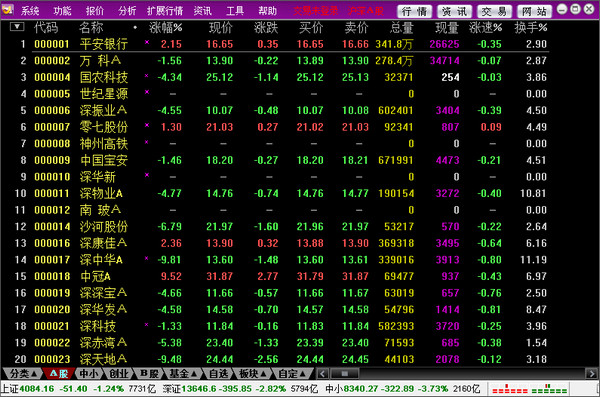The width and height of the screenshot is (600, 397).
Task: Select stock row 世纪星源
Action: tap(281, 94)
